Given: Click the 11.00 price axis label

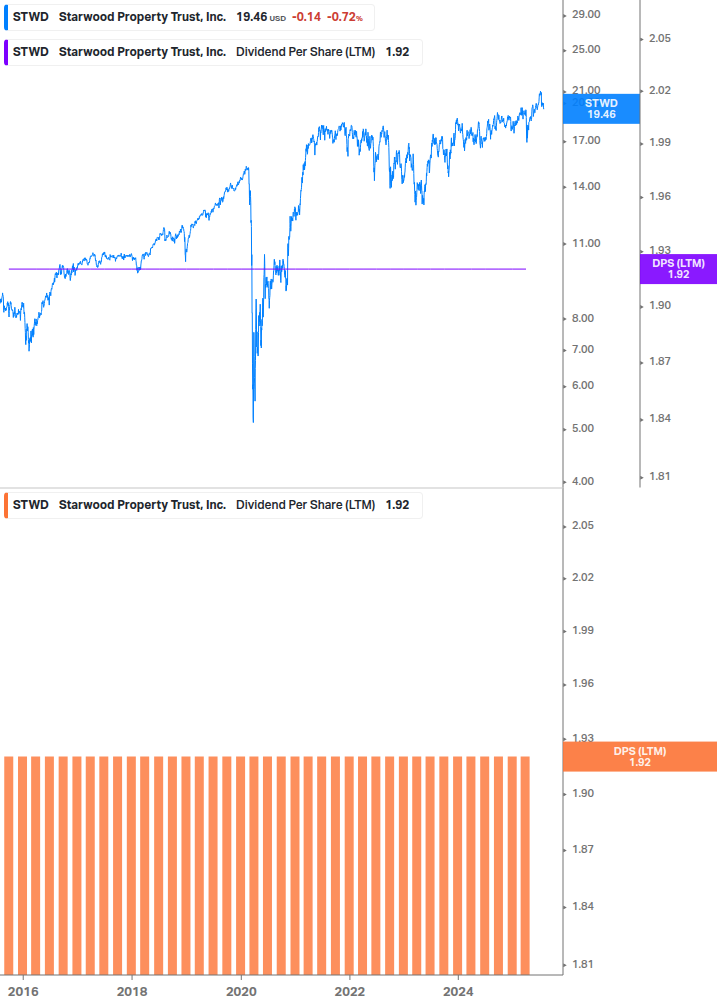Looking at the screenshot, I should pyautogui.click(x=586, y=244).
